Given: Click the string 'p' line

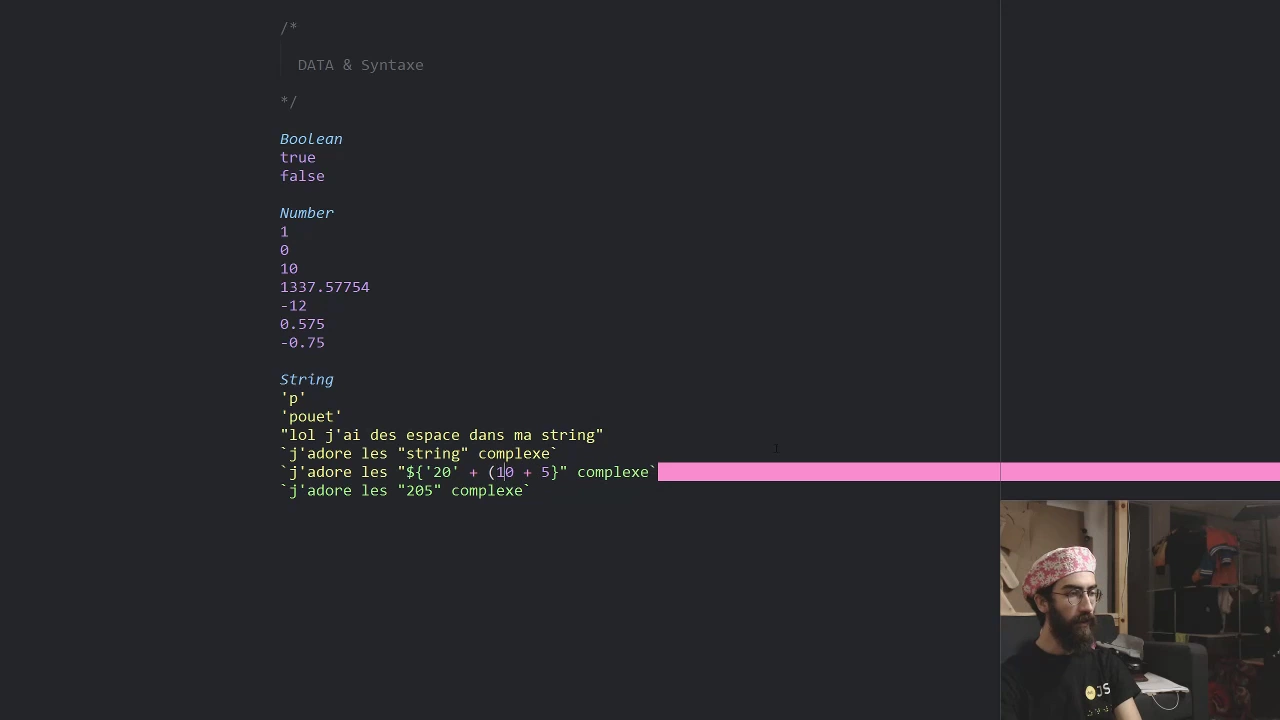Looking at the screenshot, I should [293, 398].
